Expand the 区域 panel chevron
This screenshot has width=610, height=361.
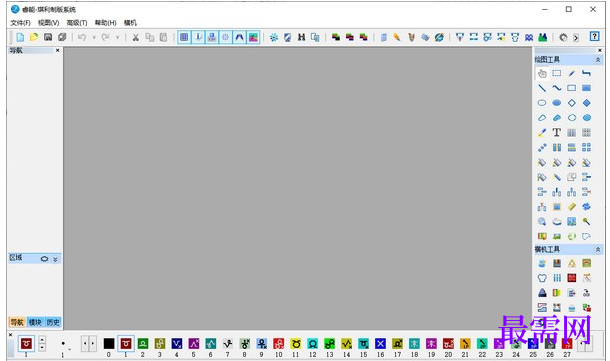click(x=55, y=259)
